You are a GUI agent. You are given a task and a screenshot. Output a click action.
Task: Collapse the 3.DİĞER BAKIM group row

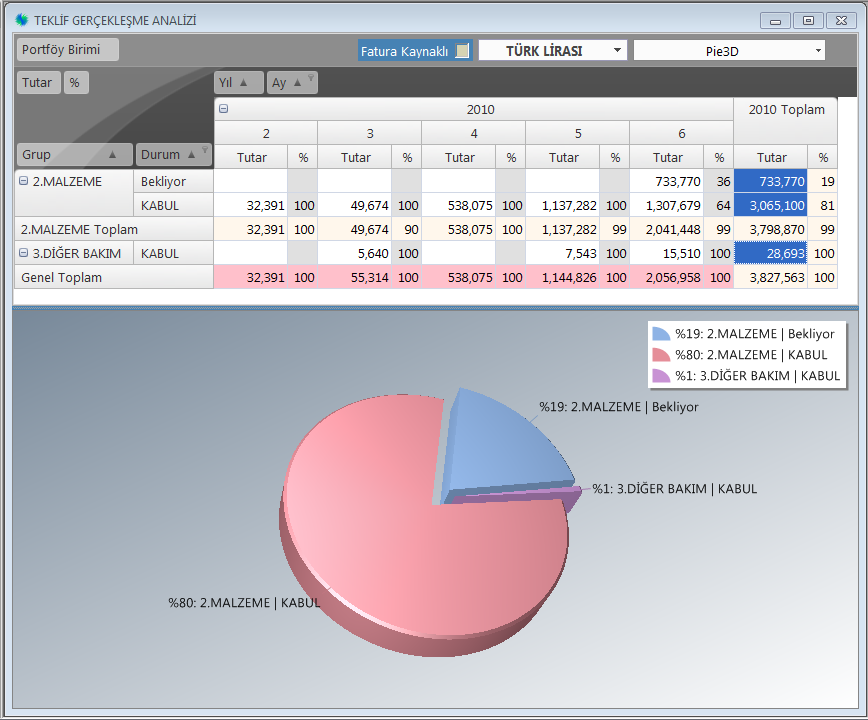(x=24, y=253)
